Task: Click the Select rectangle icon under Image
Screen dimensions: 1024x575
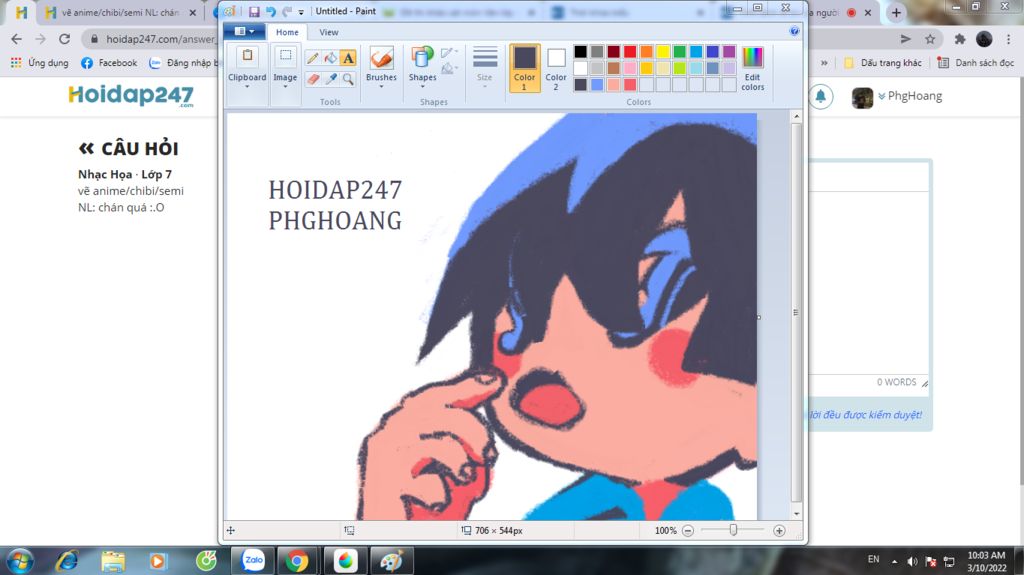Action: click(285, 57)
